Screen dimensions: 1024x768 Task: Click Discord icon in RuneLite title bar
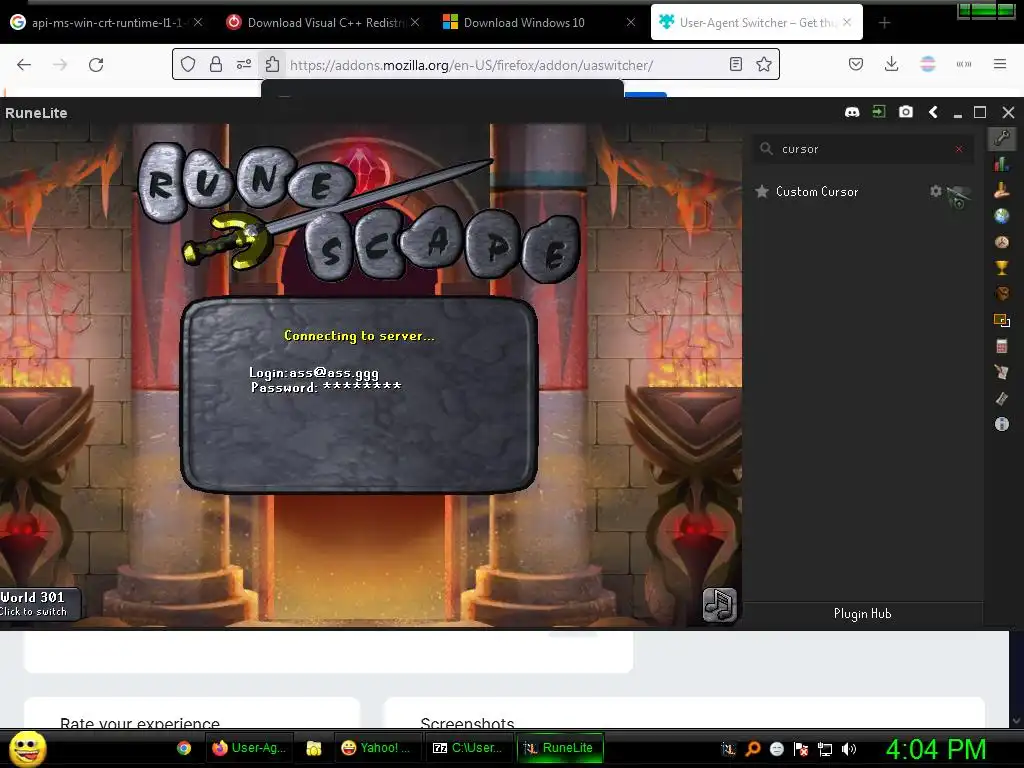852,112
